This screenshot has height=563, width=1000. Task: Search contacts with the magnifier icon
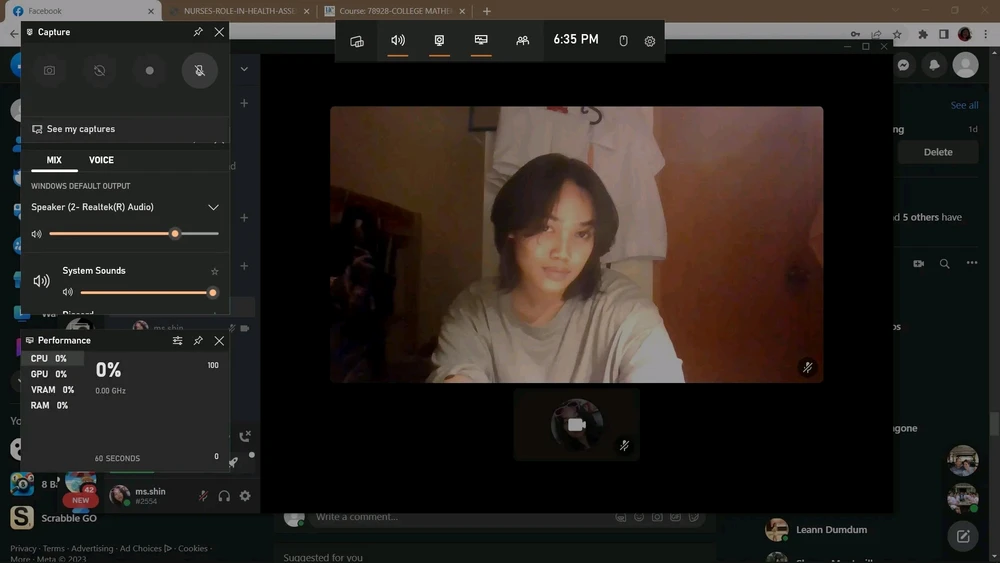945,263
